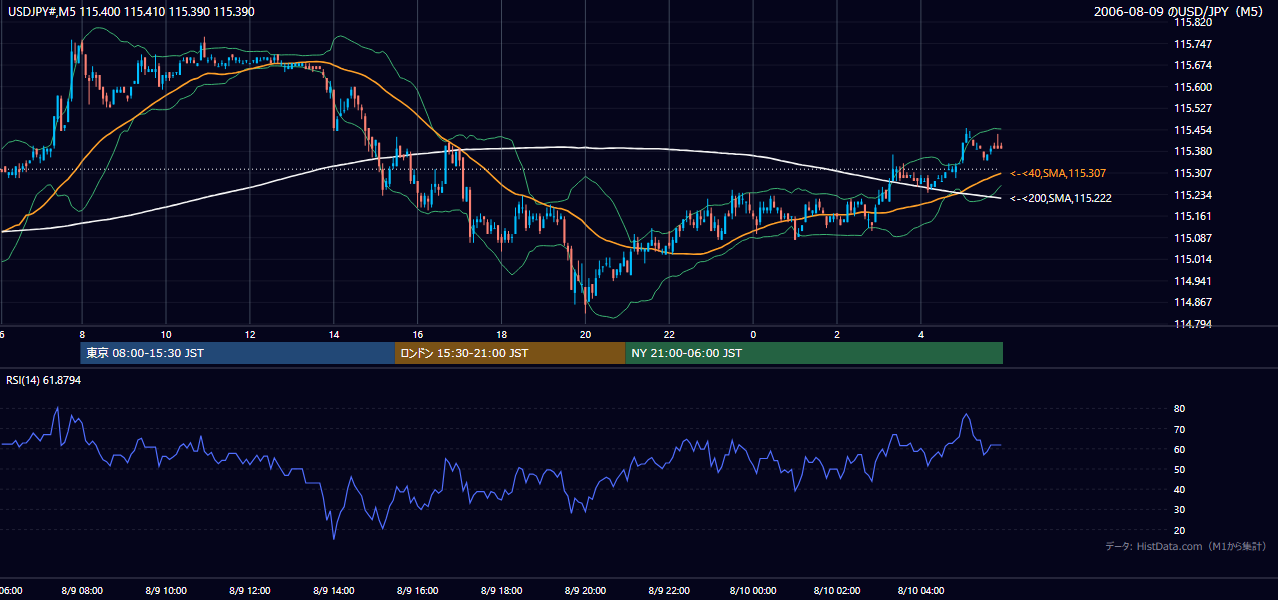The width and height of the screenshot is (1278, 600).
Task: Click price axis value 115.380
Action: click(x=1193, y=151)
